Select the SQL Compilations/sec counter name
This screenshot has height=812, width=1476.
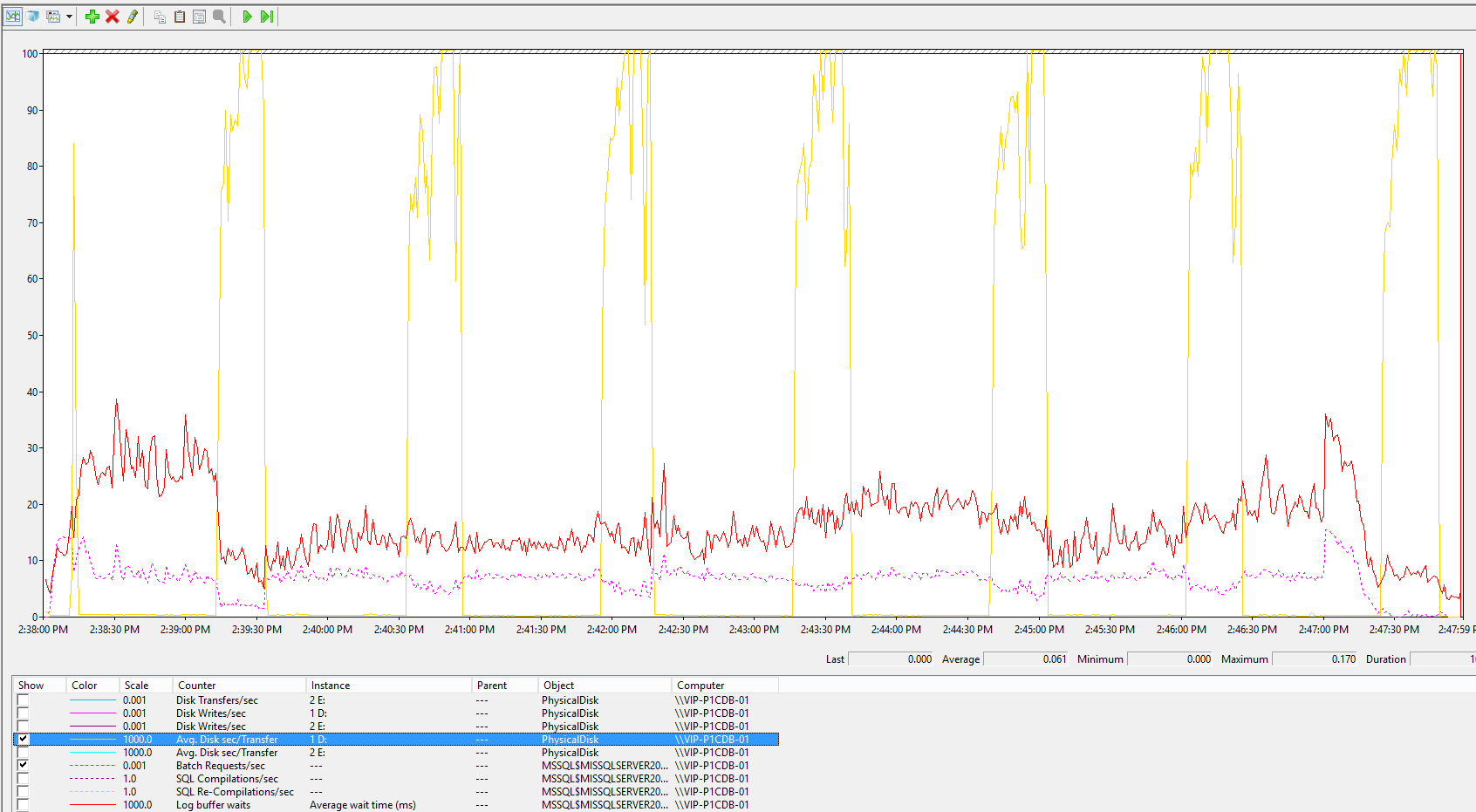tap(227, 779)
